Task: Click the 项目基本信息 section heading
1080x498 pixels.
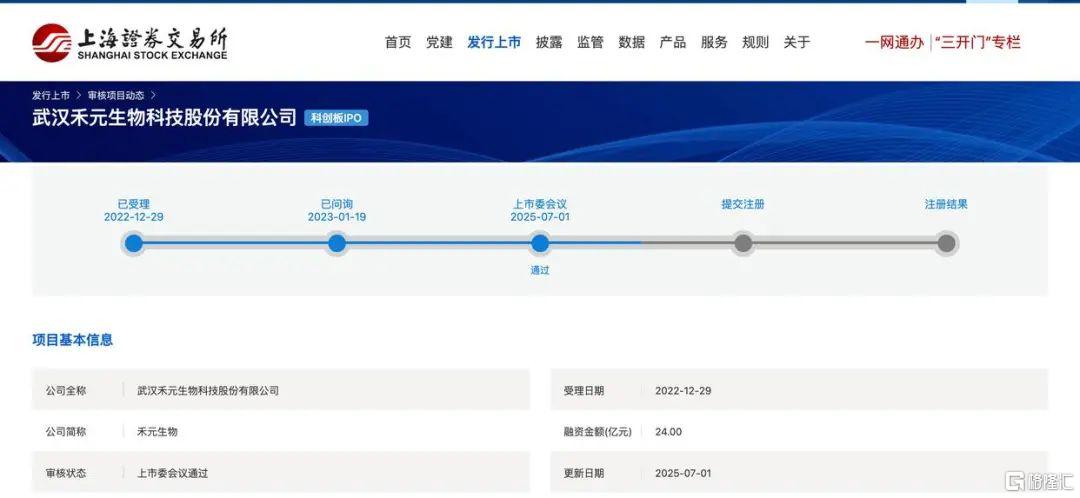Action: 72,340
